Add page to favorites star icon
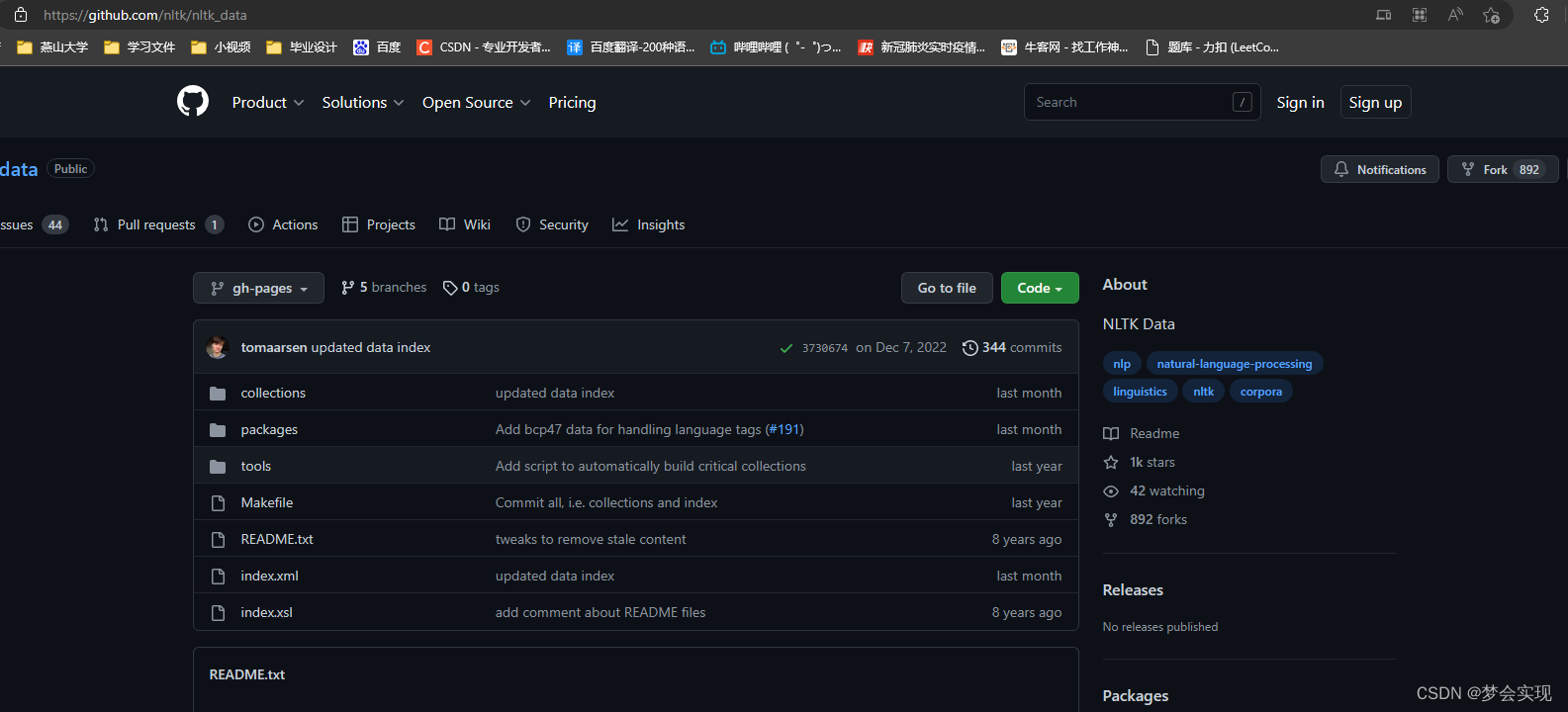This screenshot has width=1568, height=712. 1491,15
